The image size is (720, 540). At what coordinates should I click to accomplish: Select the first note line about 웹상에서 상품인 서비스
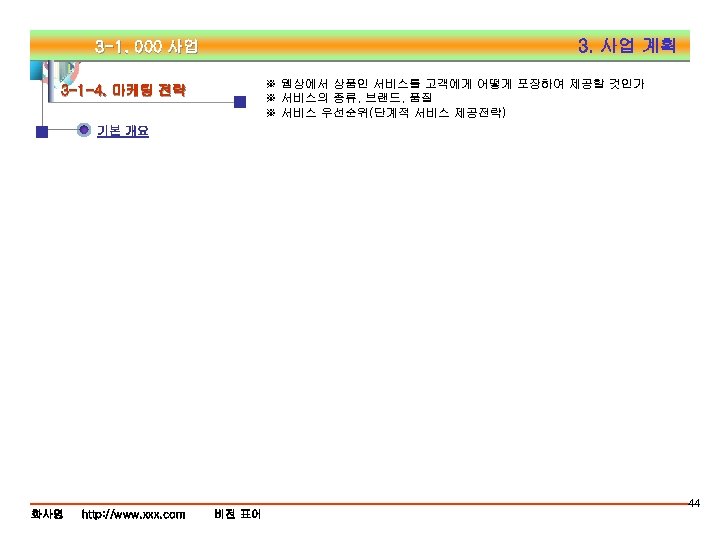(455, 84)
